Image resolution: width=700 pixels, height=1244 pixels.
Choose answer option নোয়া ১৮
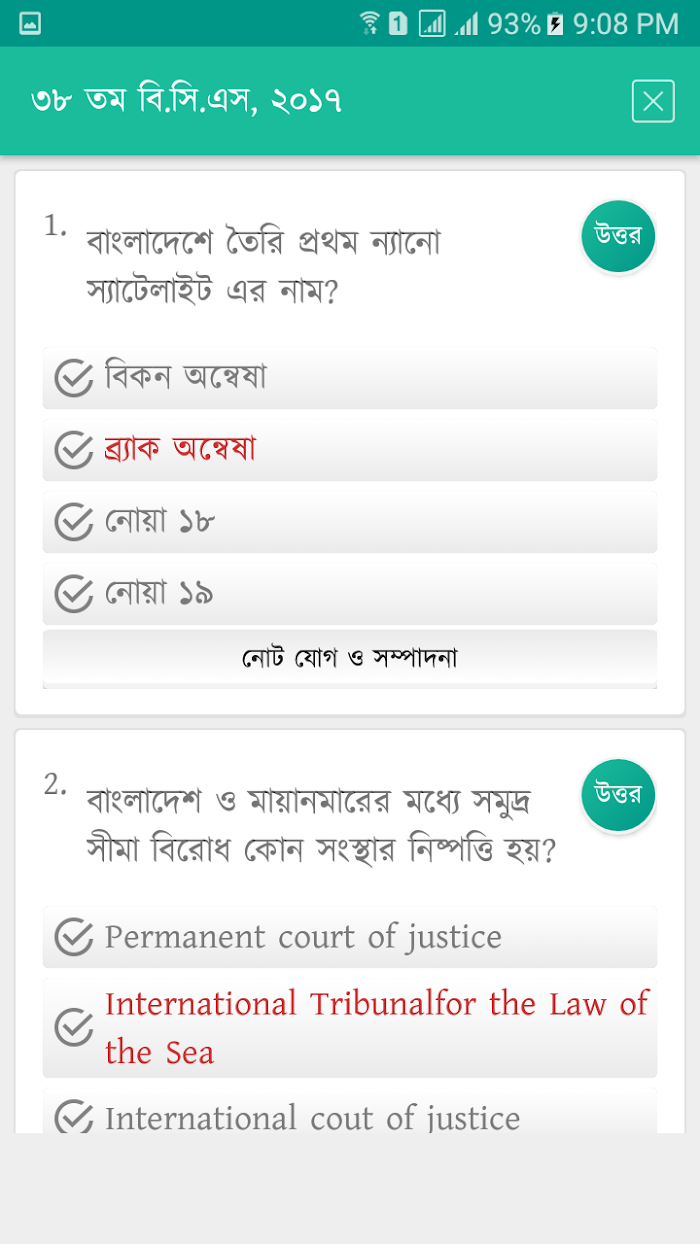tap(350, 522)
